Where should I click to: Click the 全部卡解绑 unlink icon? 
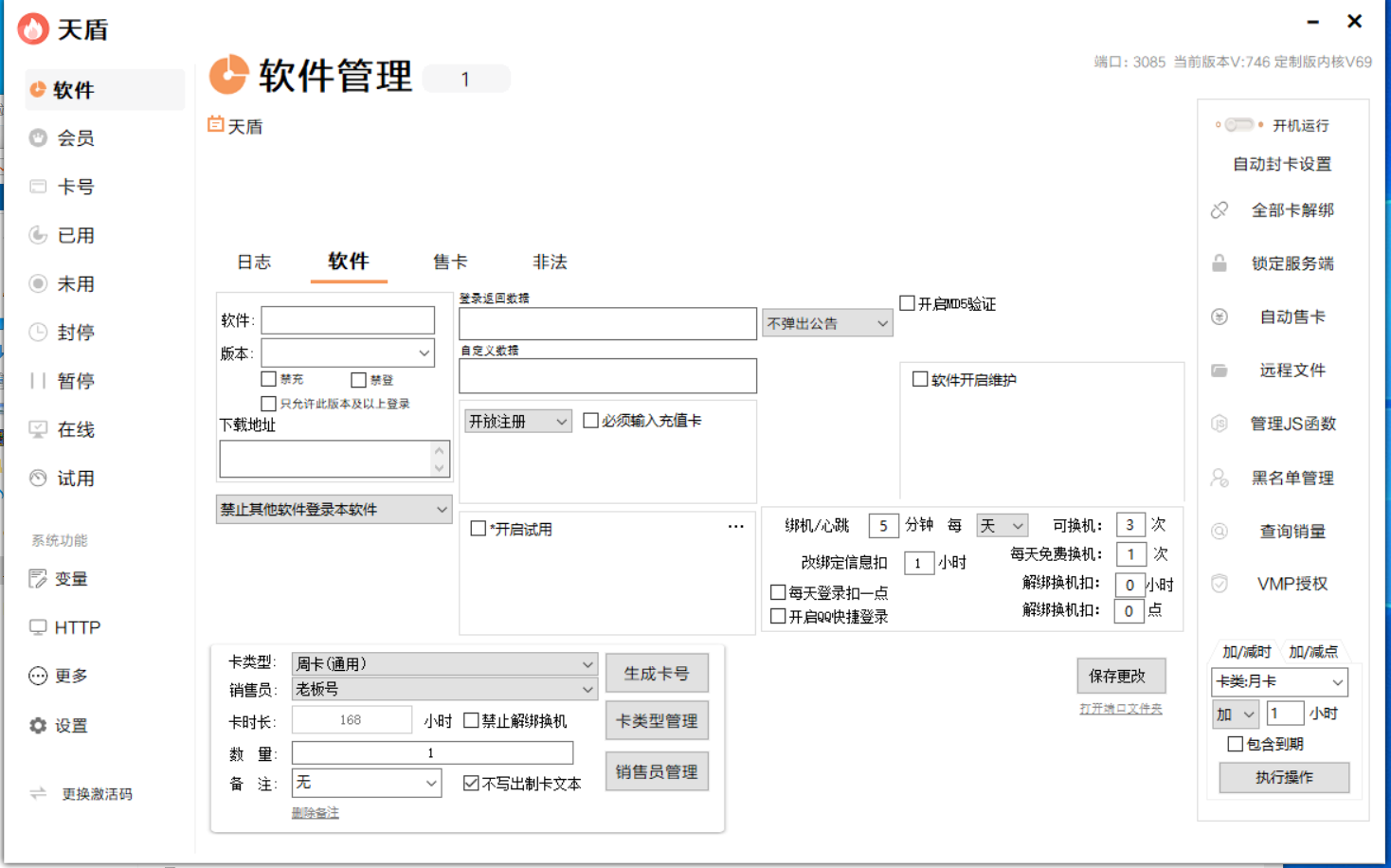pyautogui.click(x=1219, y=210)
